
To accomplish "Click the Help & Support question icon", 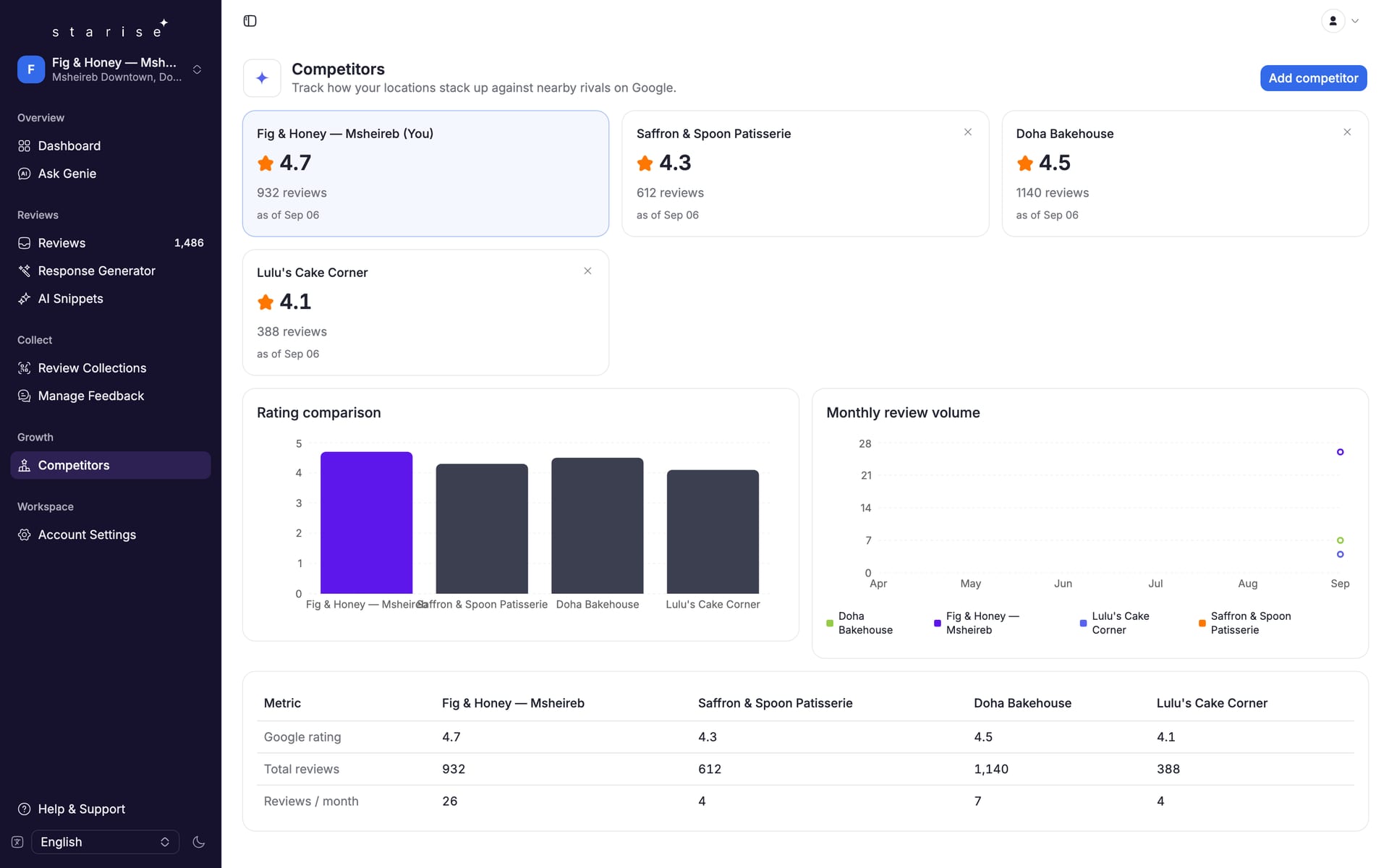I will pos(25,809).
